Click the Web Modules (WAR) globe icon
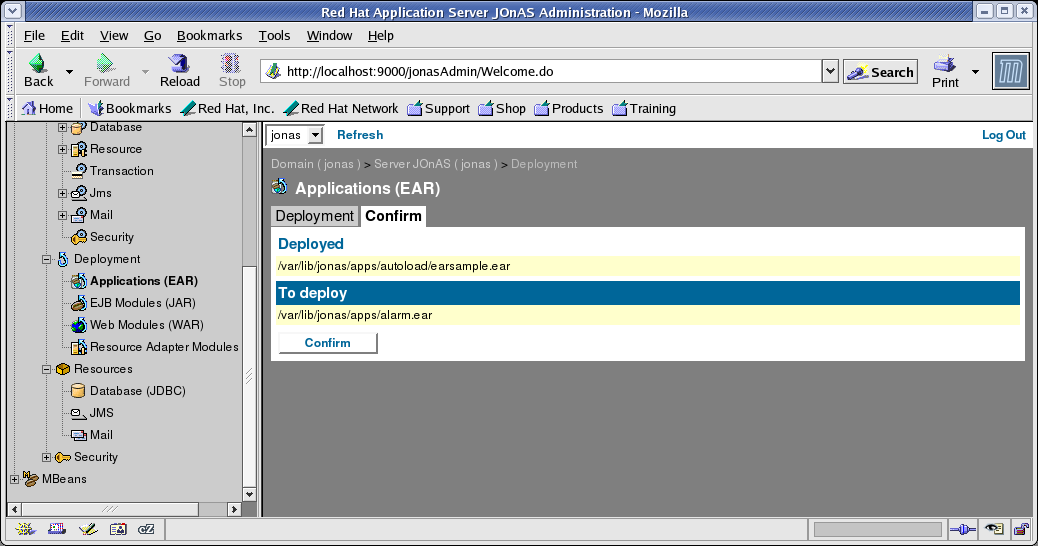This screenshot has height=546, width=1038. point(79,325)
